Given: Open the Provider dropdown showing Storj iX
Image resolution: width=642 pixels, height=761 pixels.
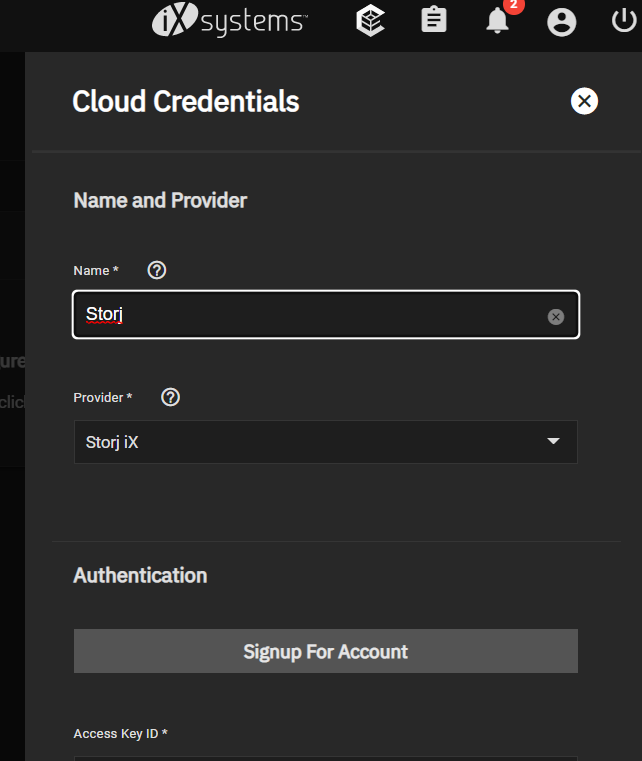Looking at the screenshot, I should tap(326, 442).
